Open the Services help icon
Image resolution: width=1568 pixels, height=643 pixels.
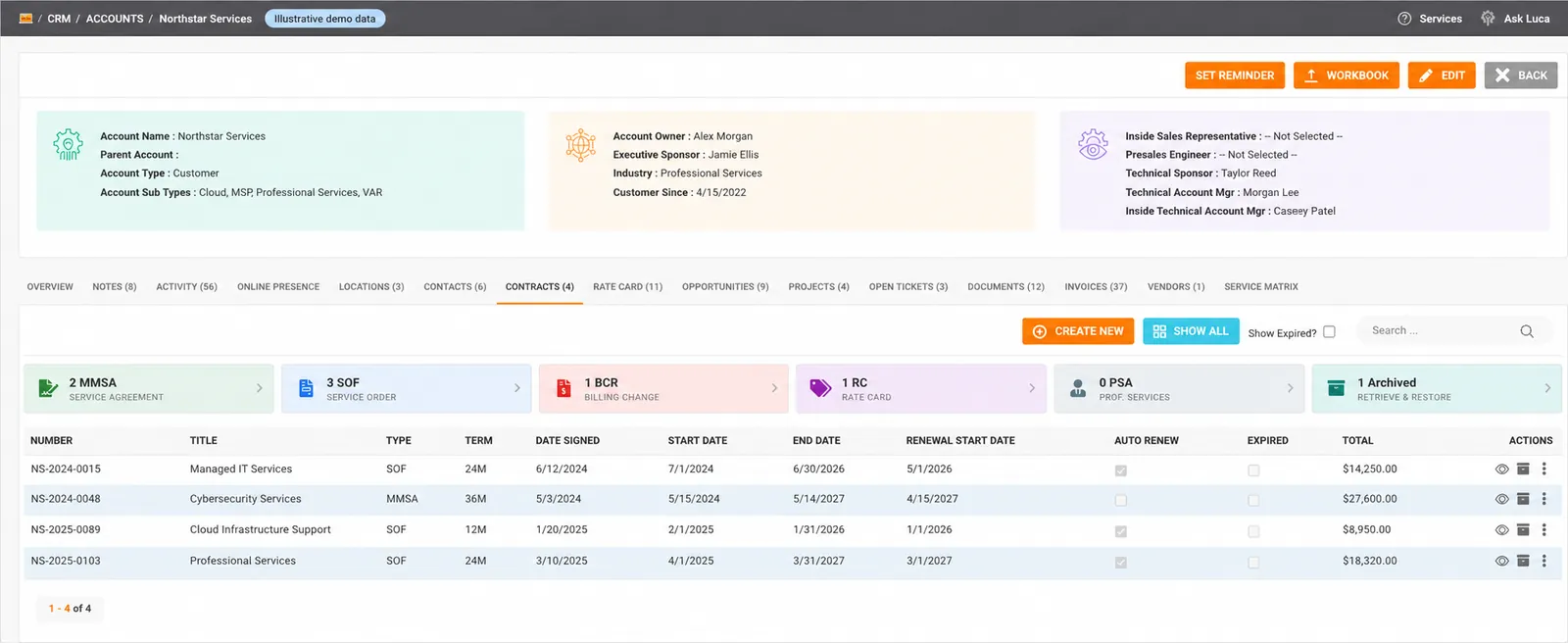(1404, 19)
